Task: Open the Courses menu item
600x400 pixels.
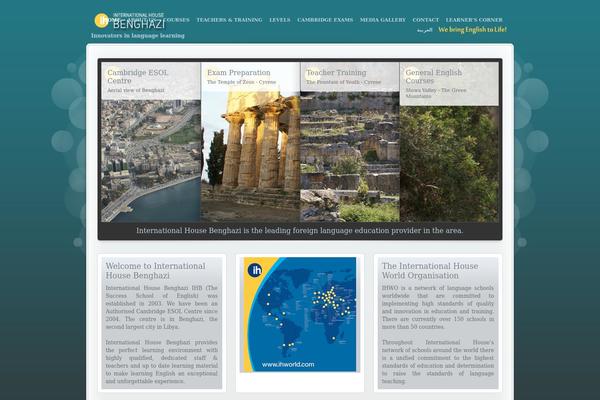Action: pos(176,20)
